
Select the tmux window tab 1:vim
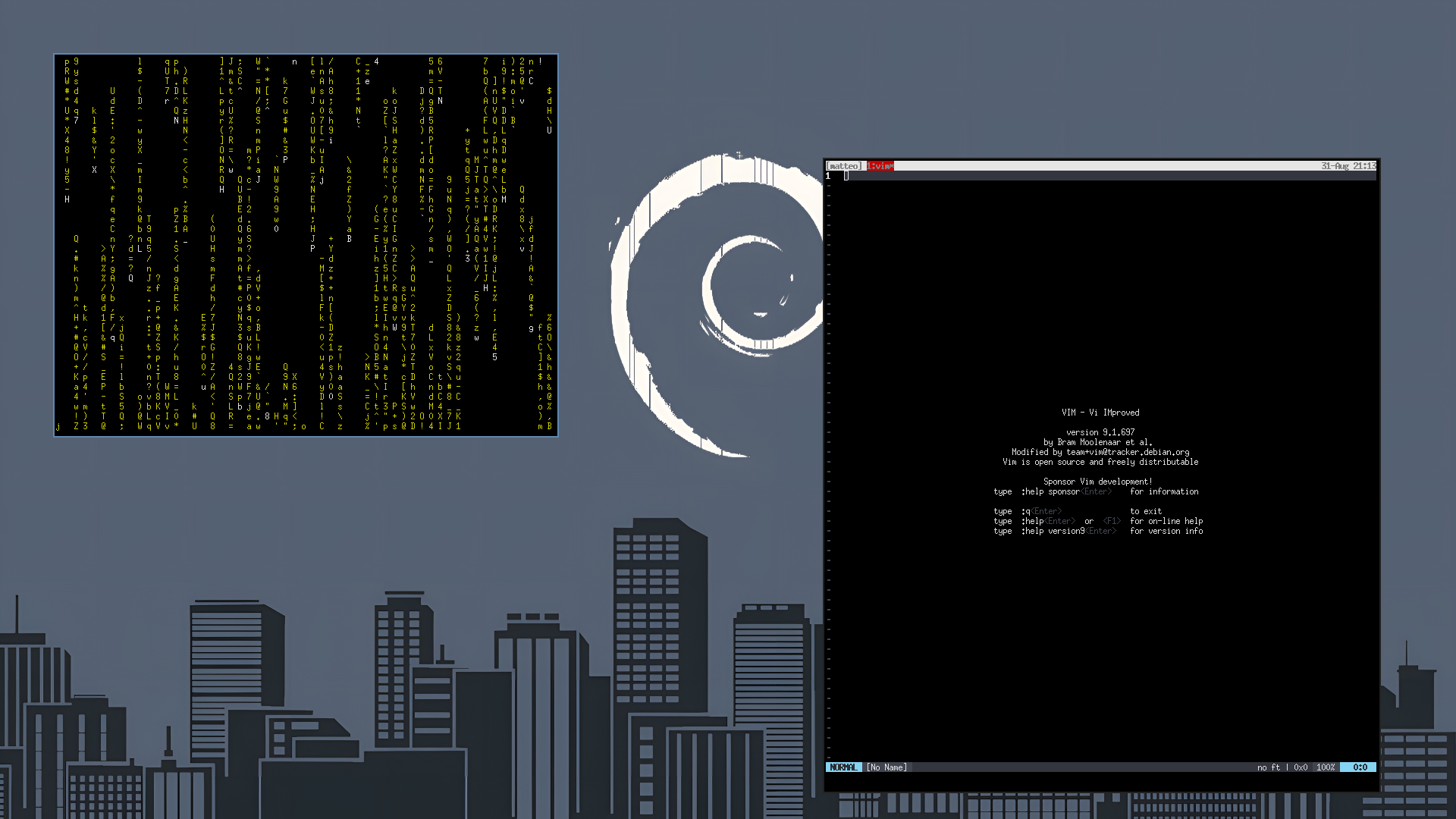(880, 165)
